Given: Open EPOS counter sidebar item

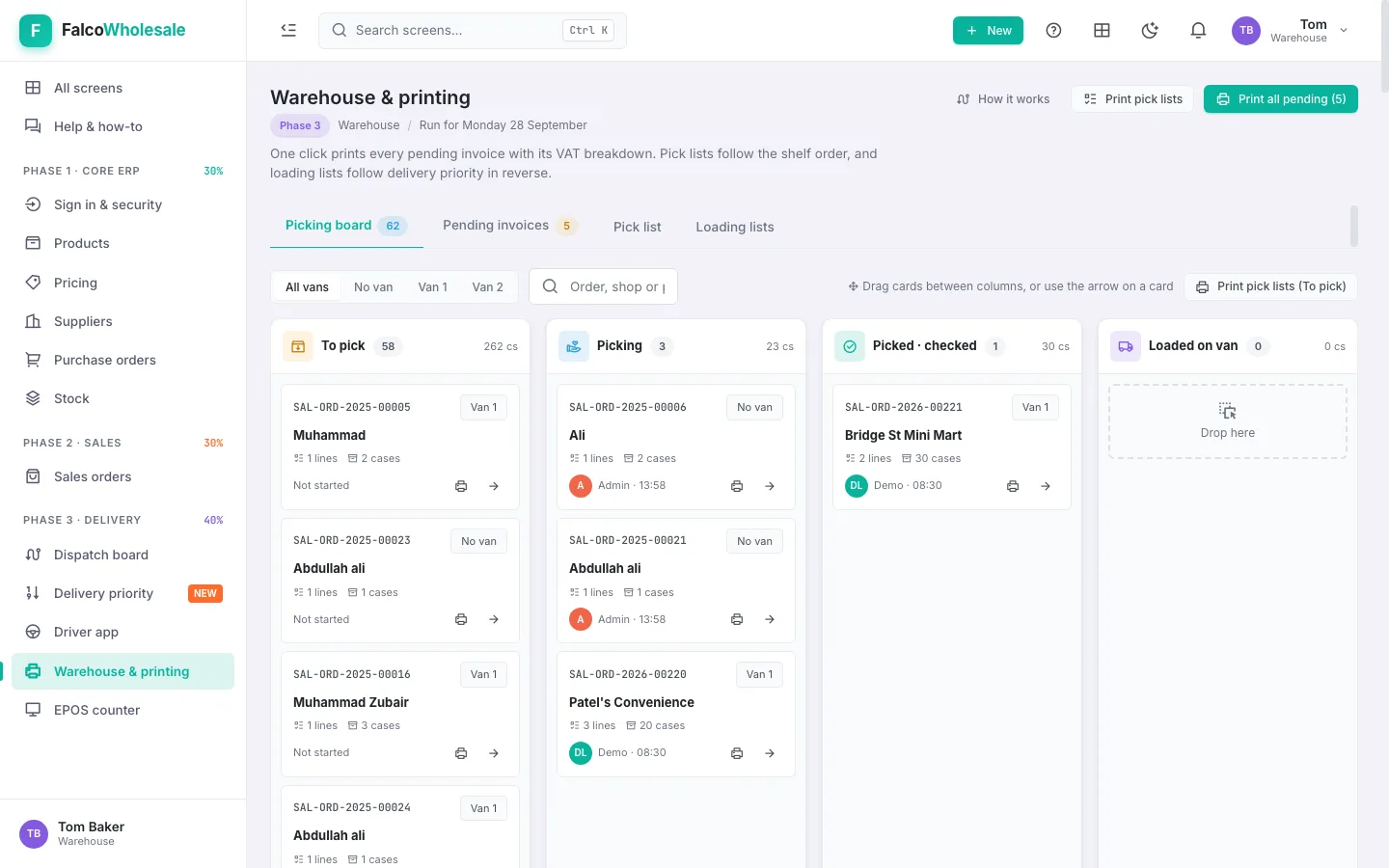Looking at the screenshot, I should pos(123,710).
